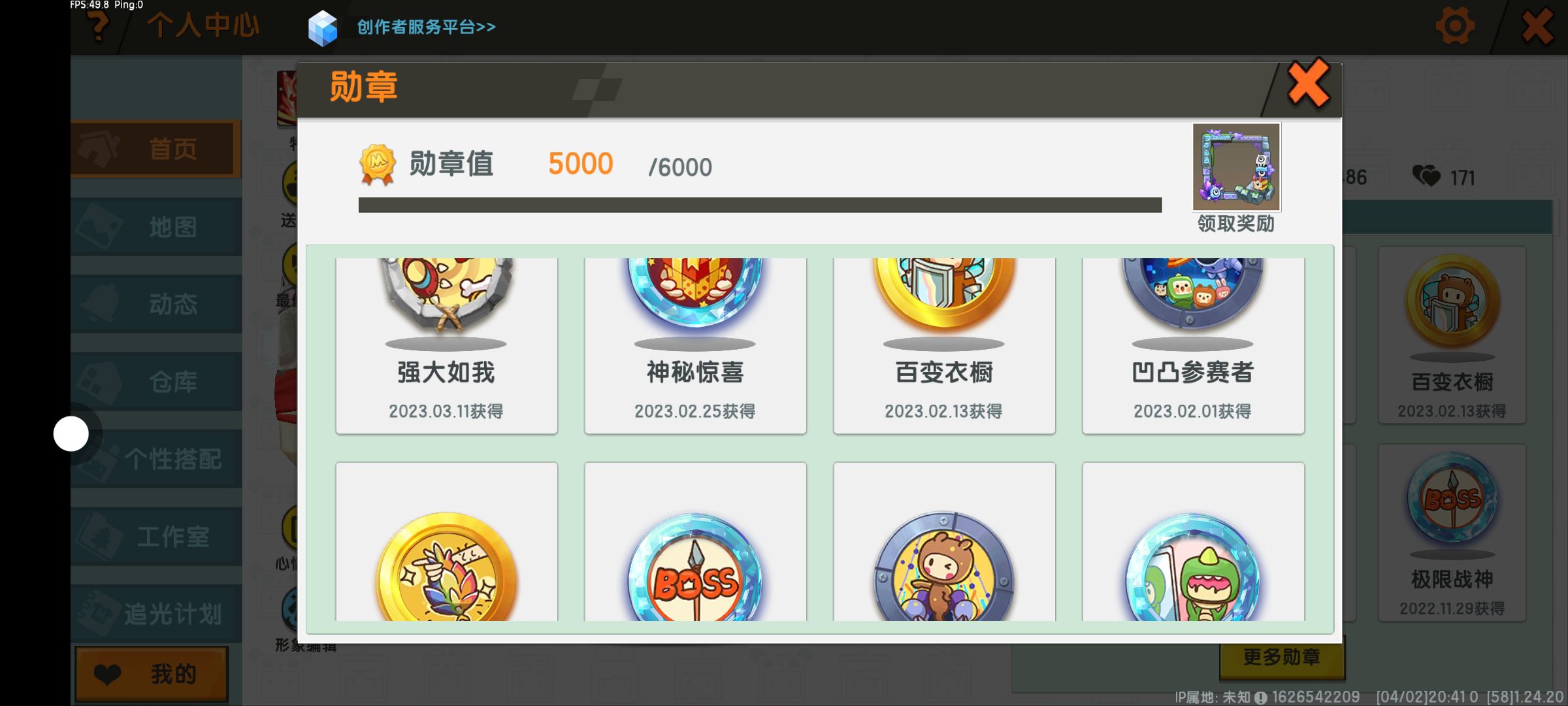Open the gold flower medal card
Viewport: 1568px width, 706px height.
pyautogui.click(x=447, y=542)
